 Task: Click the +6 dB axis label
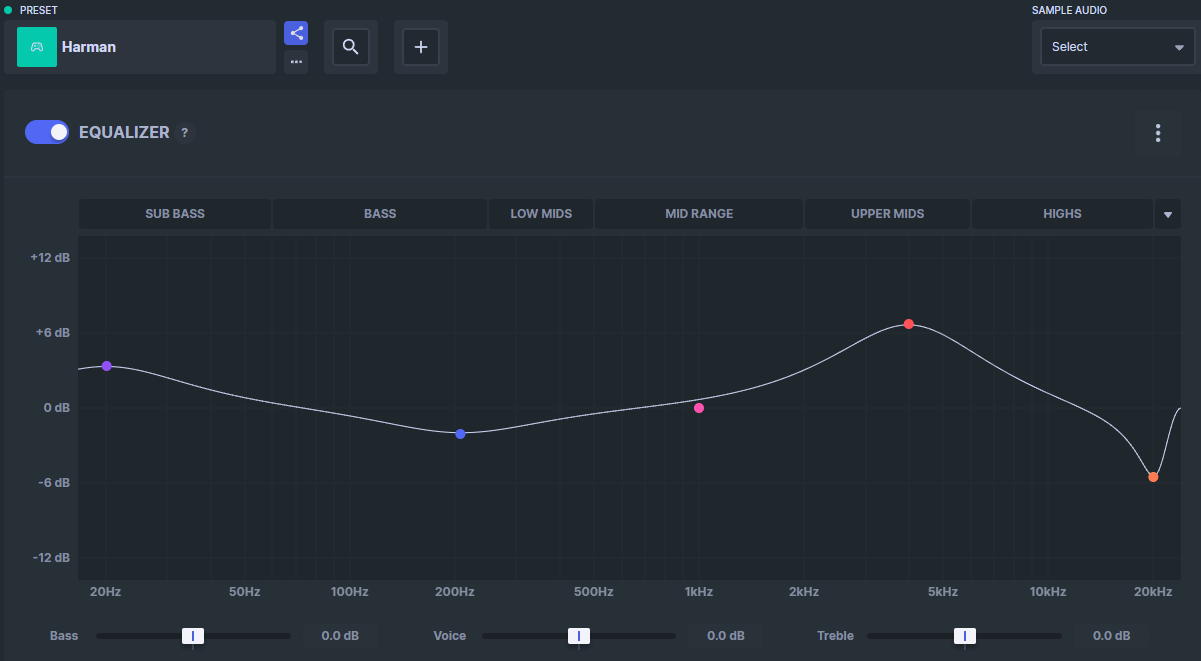pos(52,332)
